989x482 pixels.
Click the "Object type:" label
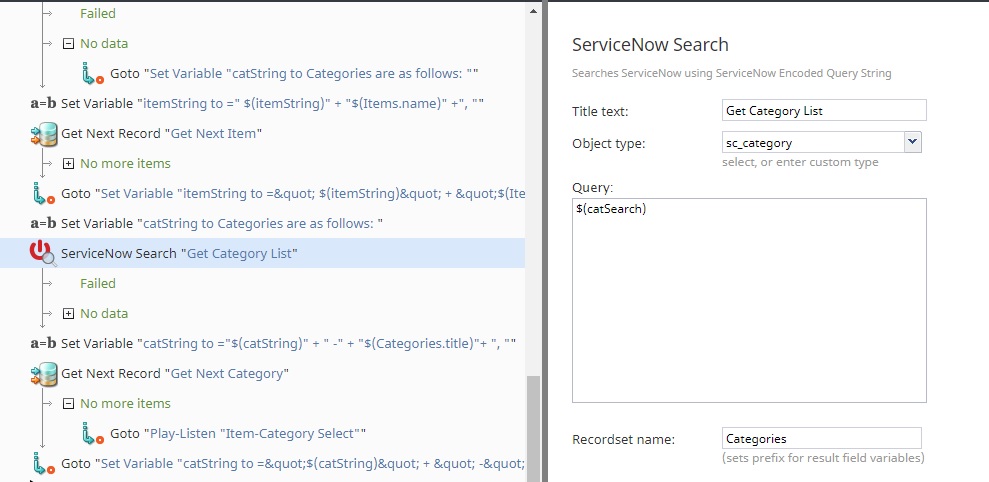click(608, 143)
